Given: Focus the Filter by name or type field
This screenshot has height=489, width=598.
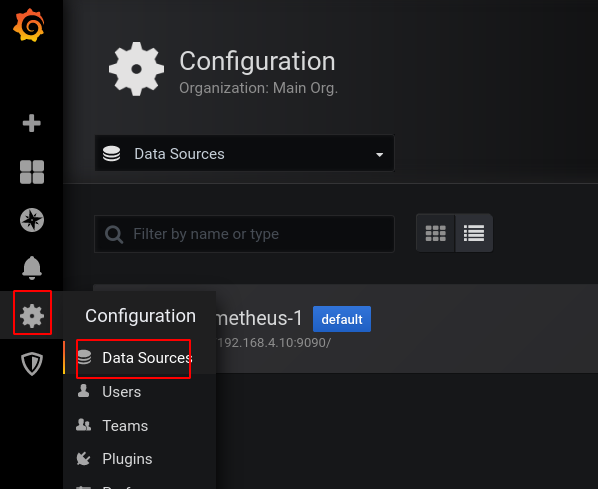Looking at the screenshot, I should pos(244,234).
